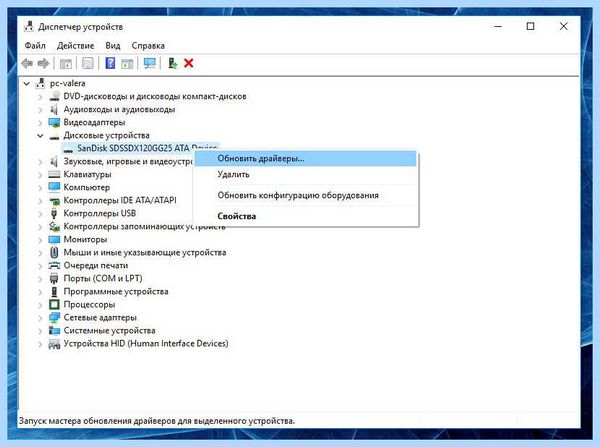The height and width of the screenshot is (447, 600).
Task: Click the Клавиатуры keyboard icon
Action: pyautogui.click(x=54, y=175)
